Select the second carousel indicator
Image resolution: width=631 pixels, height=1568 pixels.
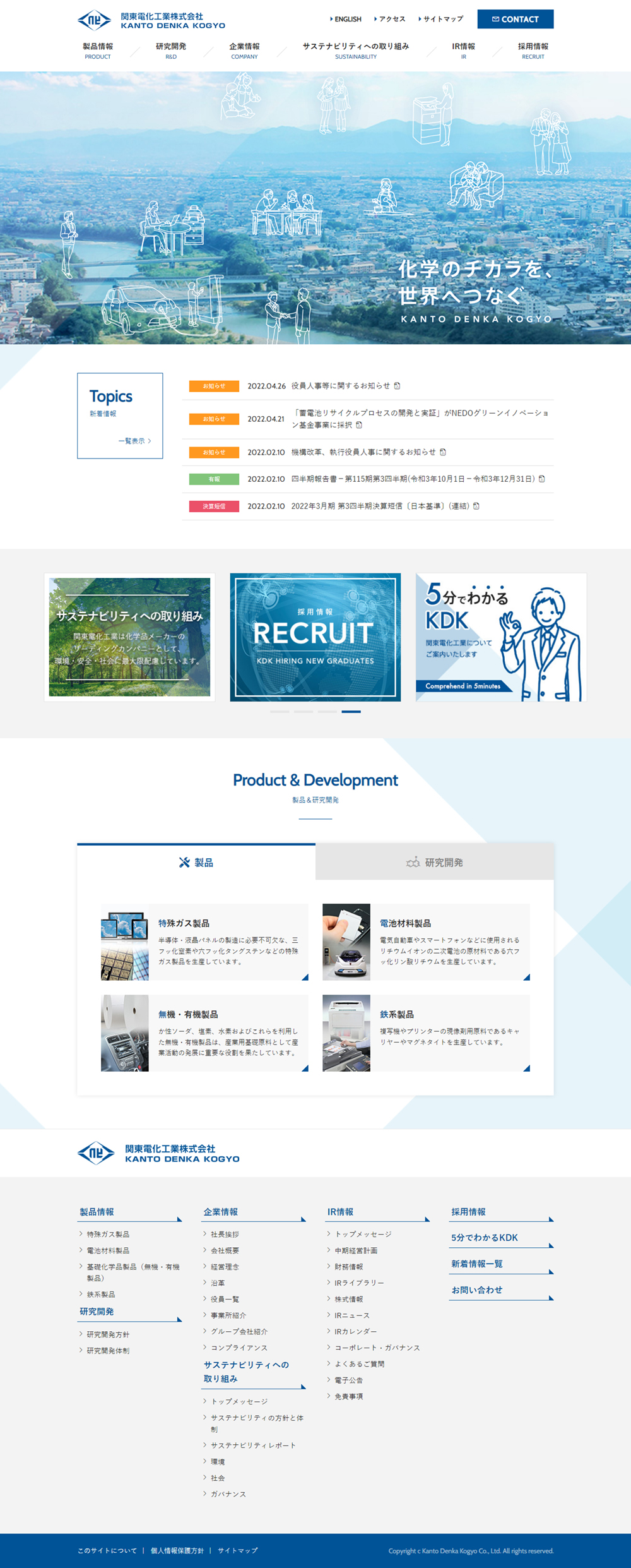tap(304, 712)
